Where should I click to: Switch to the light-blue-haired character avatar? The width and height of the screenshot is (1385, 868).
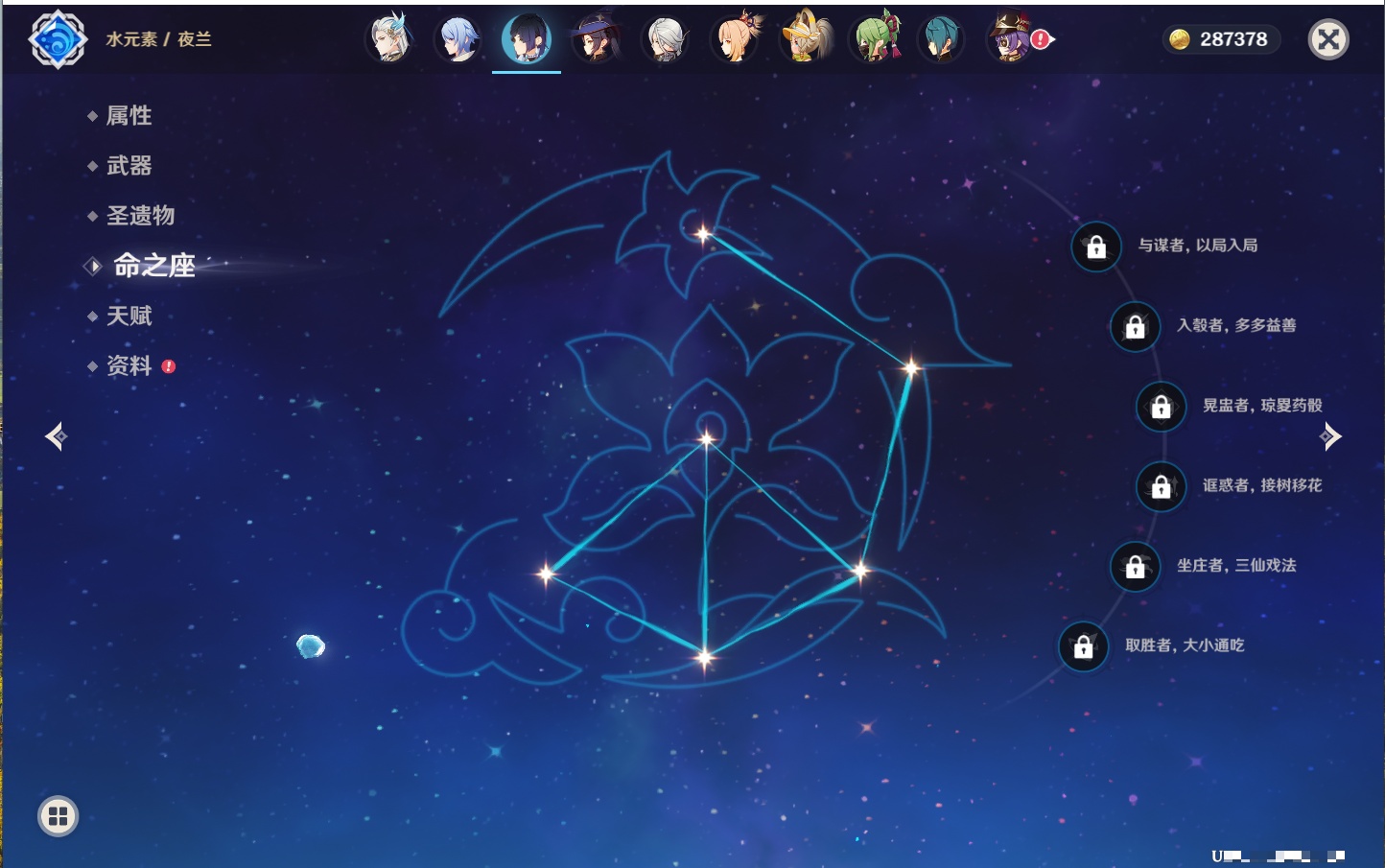point(458,39)
